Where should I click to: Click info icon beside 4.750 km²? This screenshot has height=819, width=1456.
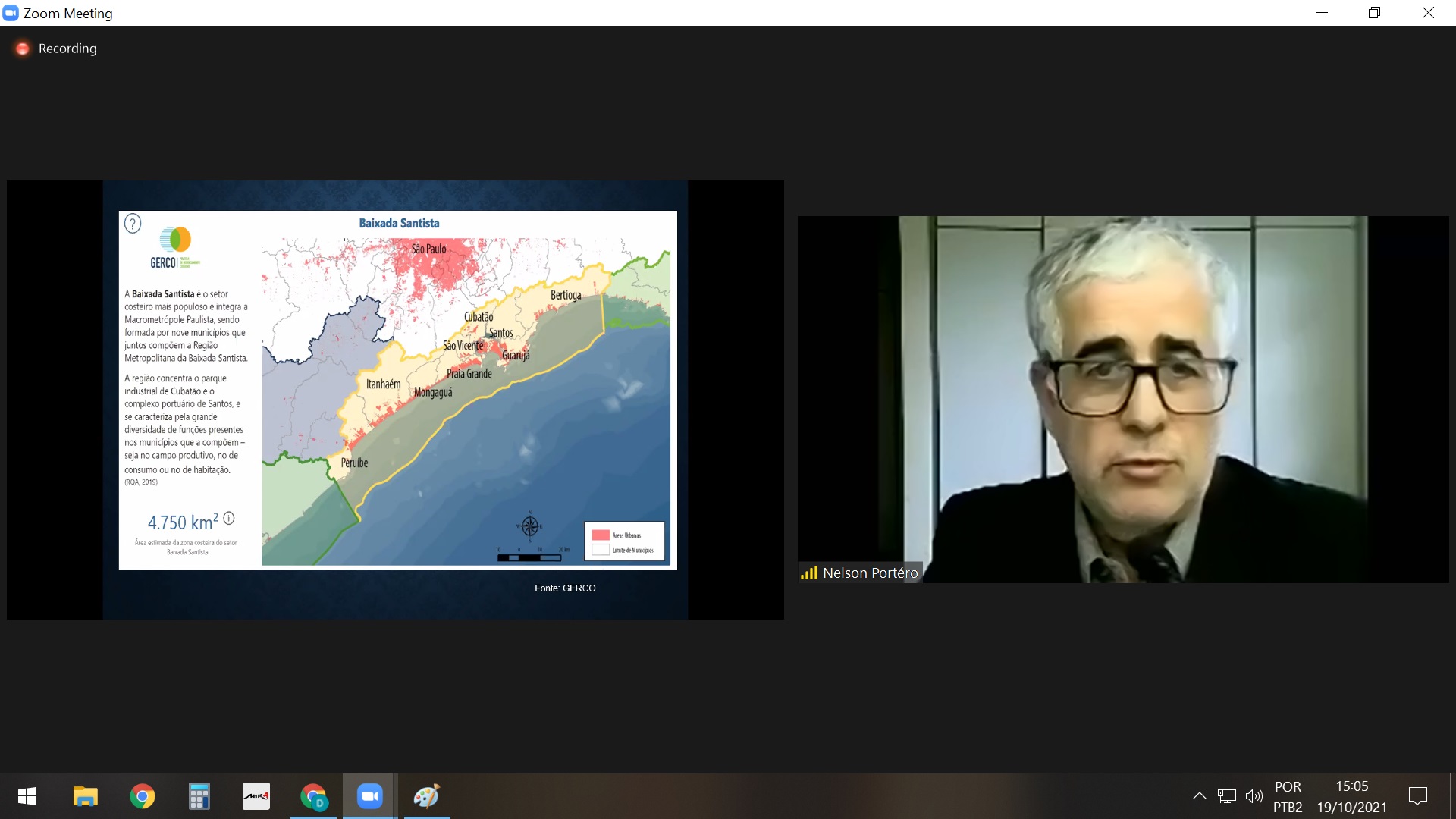229,519
